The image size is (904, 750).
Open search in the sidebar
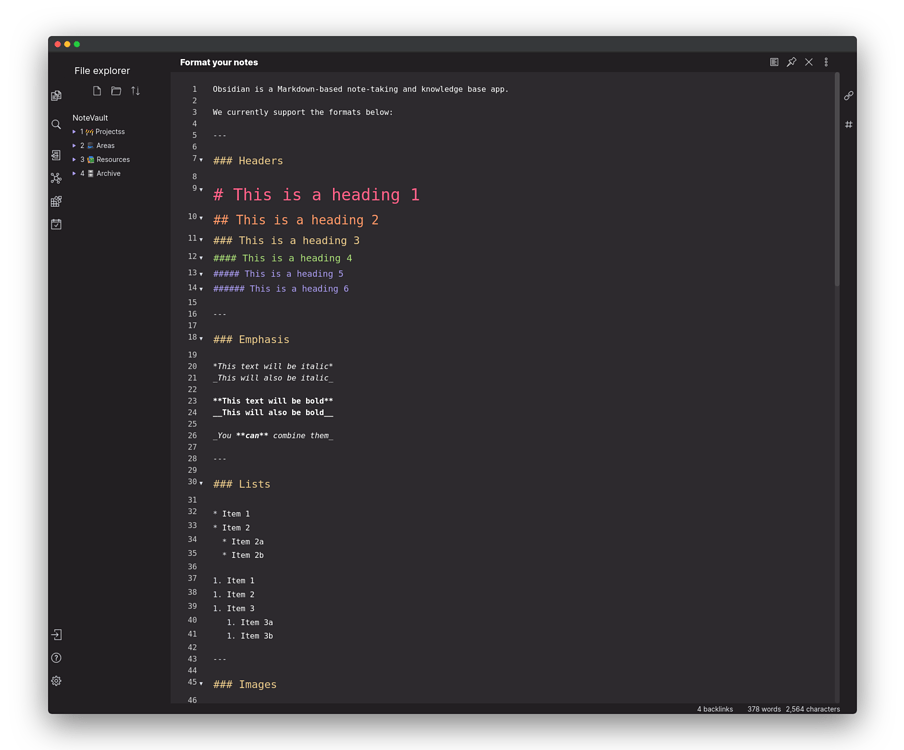(x=56, y=124)
